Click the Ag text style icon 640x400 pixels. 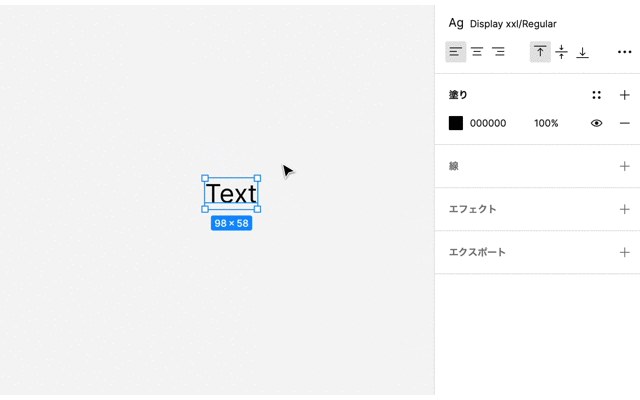(x=456, y=23)
